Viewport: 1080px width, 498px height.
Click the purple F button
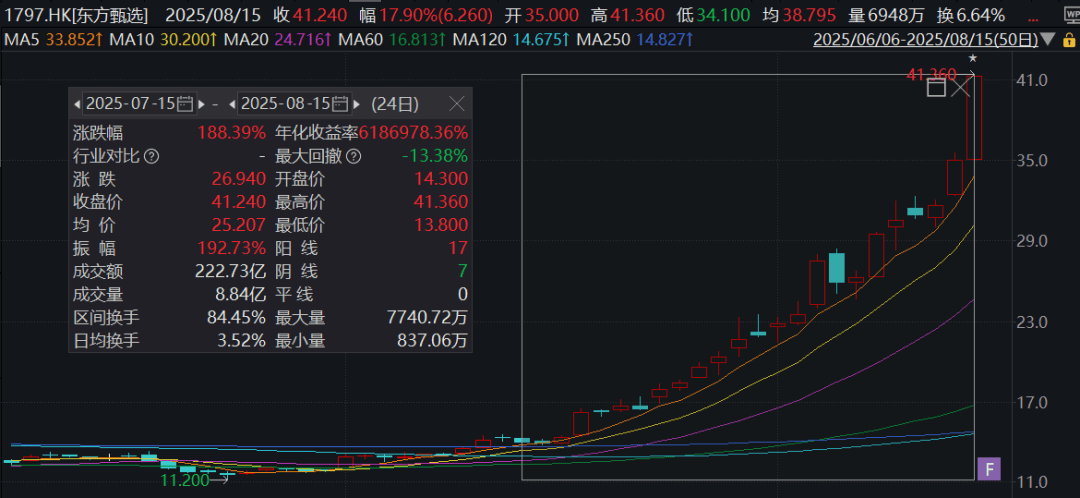tap(988, 470)
